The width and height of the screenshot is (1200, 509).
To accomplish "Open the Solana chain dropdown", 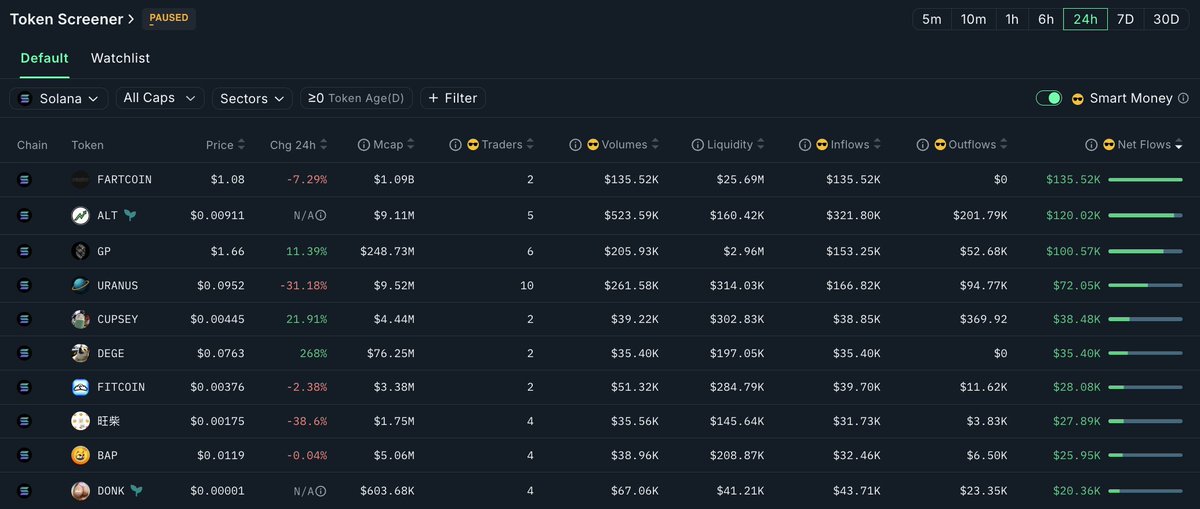I will coord(59,98).
